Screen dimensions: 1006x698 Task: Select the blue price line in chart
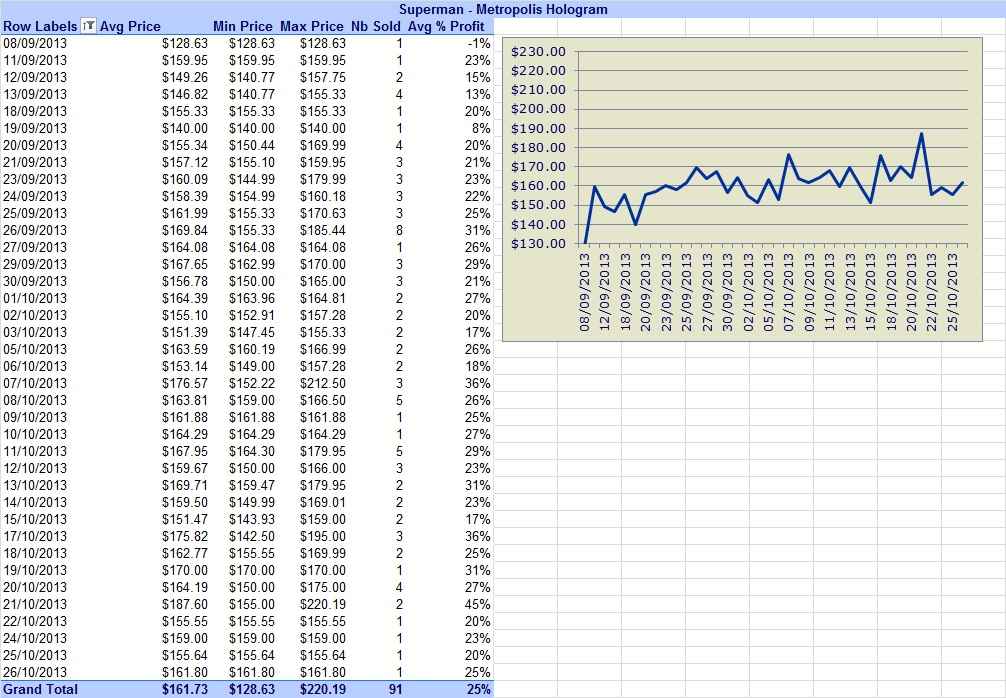pyautogui.click(x=774, y=182)
